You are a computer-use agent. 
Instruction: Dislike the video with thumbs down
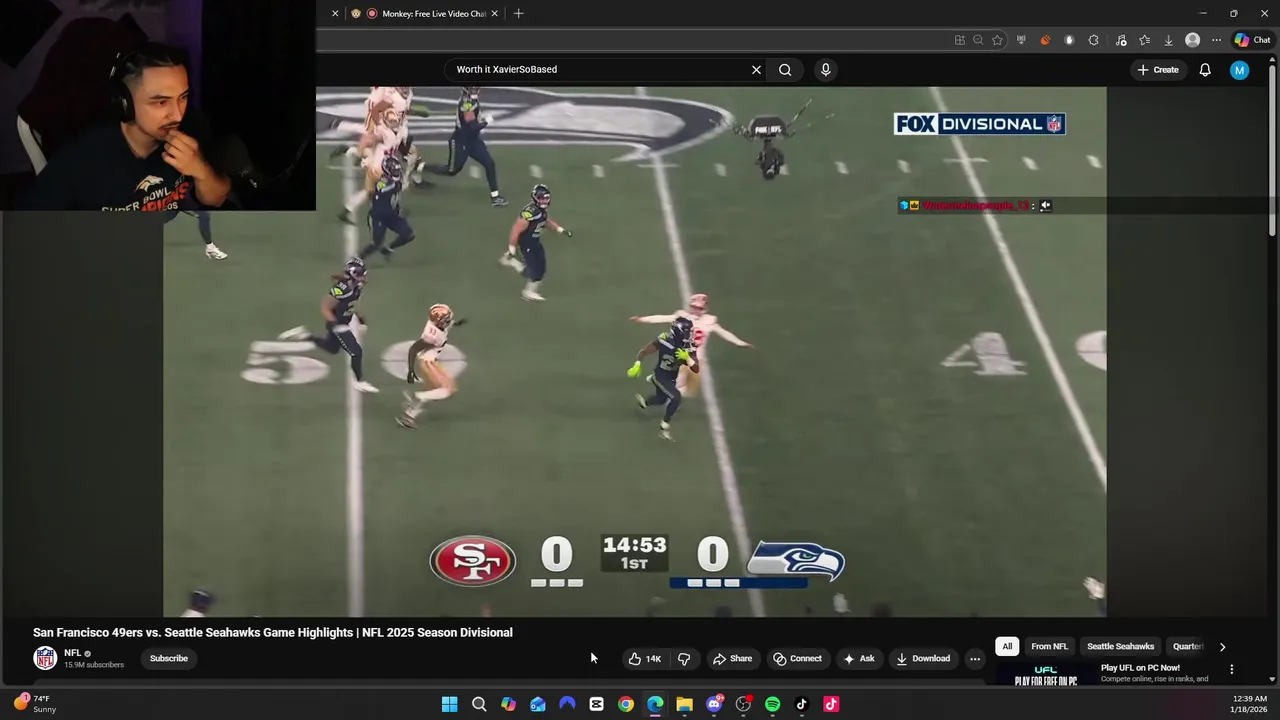pyautogui.click(x=684, y=659)
